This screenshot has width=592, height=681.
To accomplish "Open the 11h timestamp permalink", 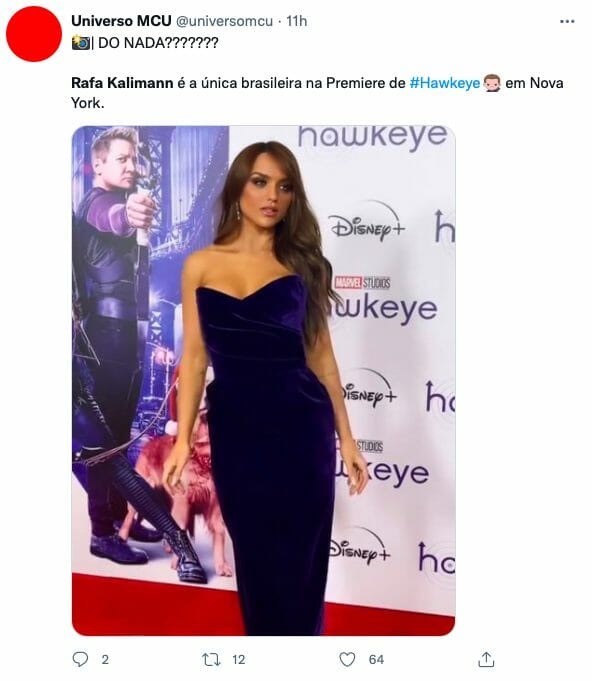I will point(297,21).
